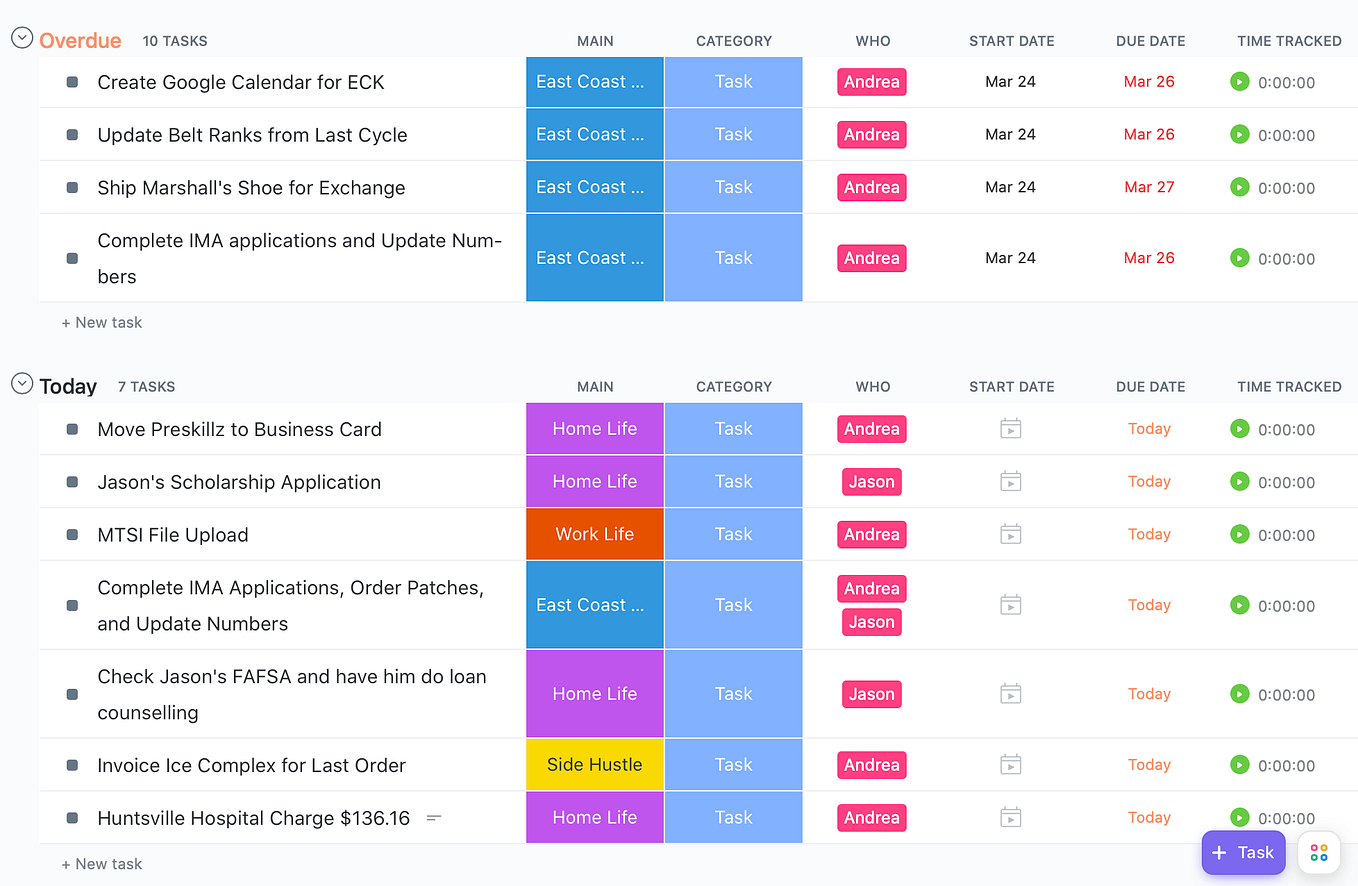
Task: Start time tracking for Invoice Ice Complex
Action: (x=1239, y=764)
